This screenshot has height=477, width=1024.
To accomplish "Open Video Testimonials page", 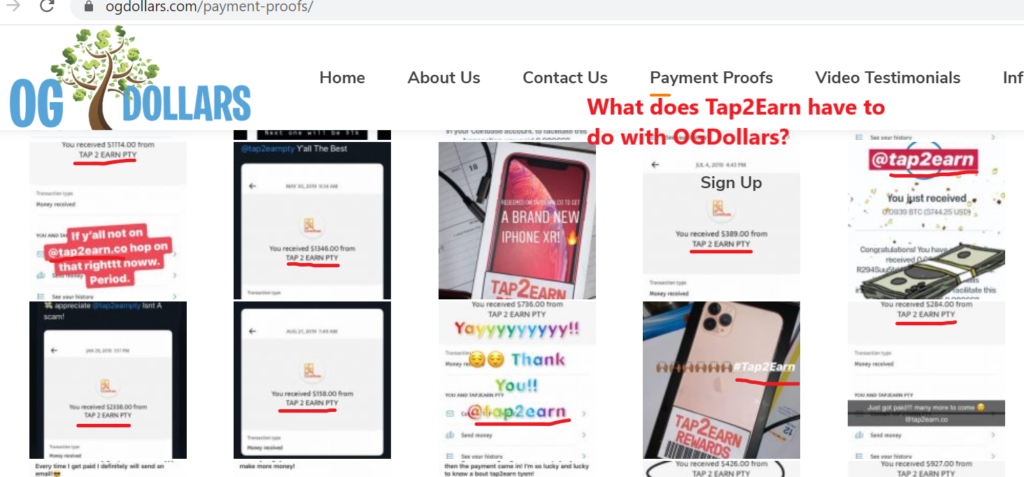I will tap(888, 78).
